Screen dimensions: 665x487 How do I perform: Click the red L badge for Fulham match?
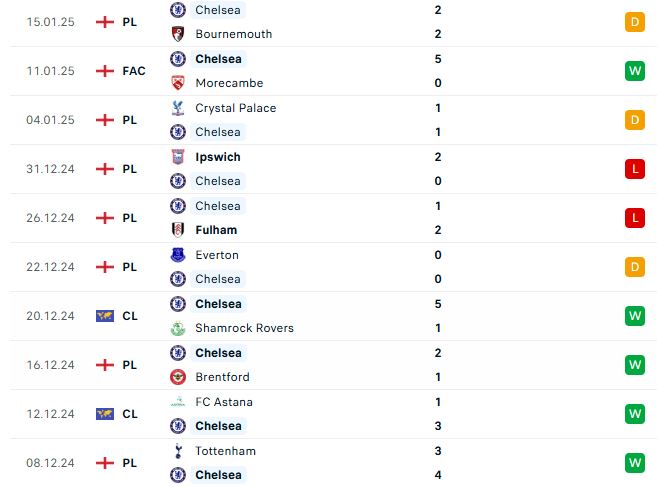(634, 218)
